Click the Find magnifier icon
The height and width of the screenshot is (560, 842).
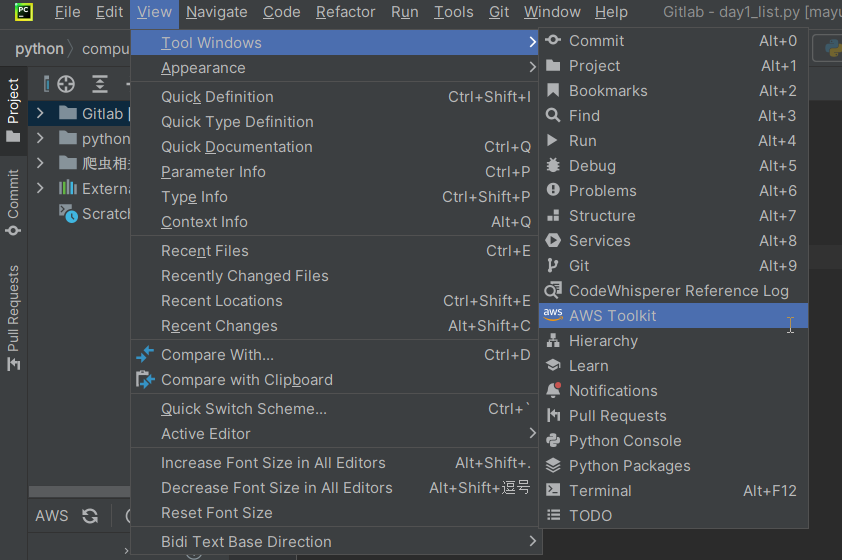[553, 115]
